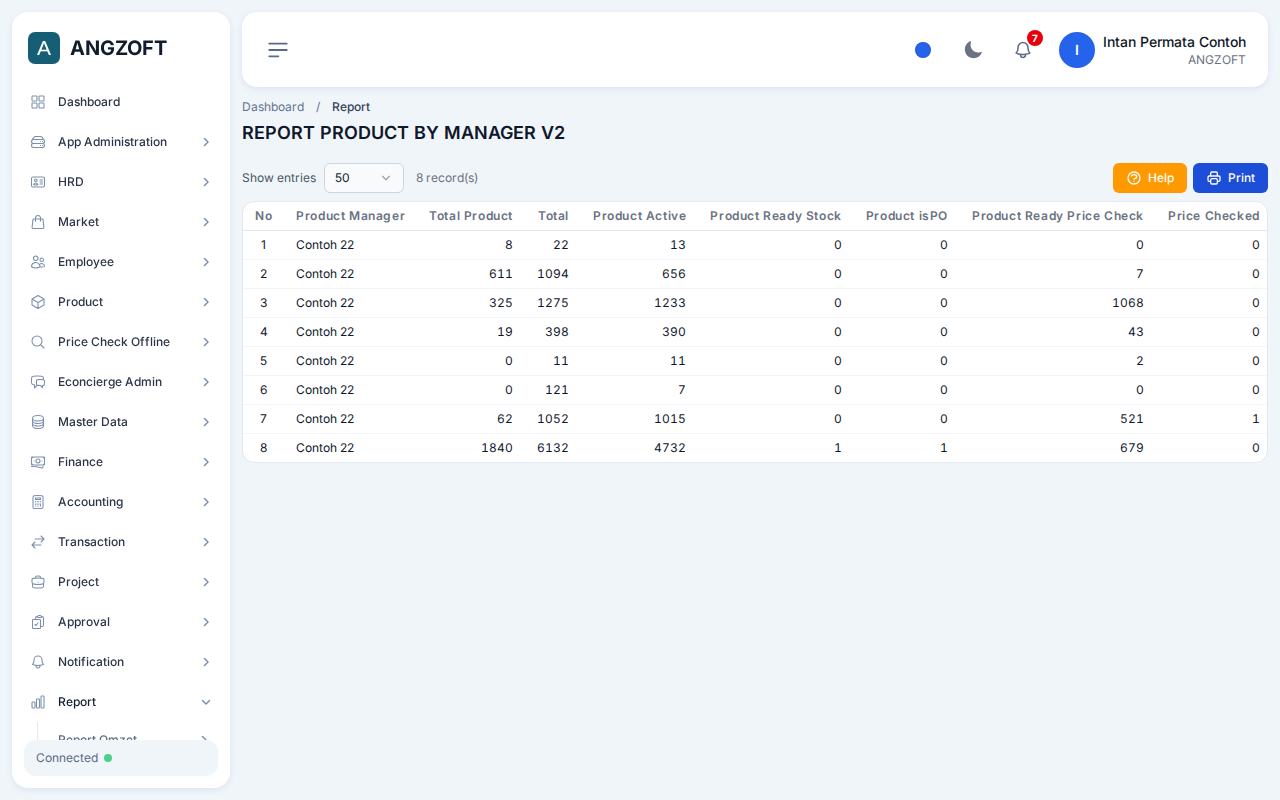This screenshot has height=800, width=1280.
Task: Switch to dark mode moon icon
Action: click(973, 50)
